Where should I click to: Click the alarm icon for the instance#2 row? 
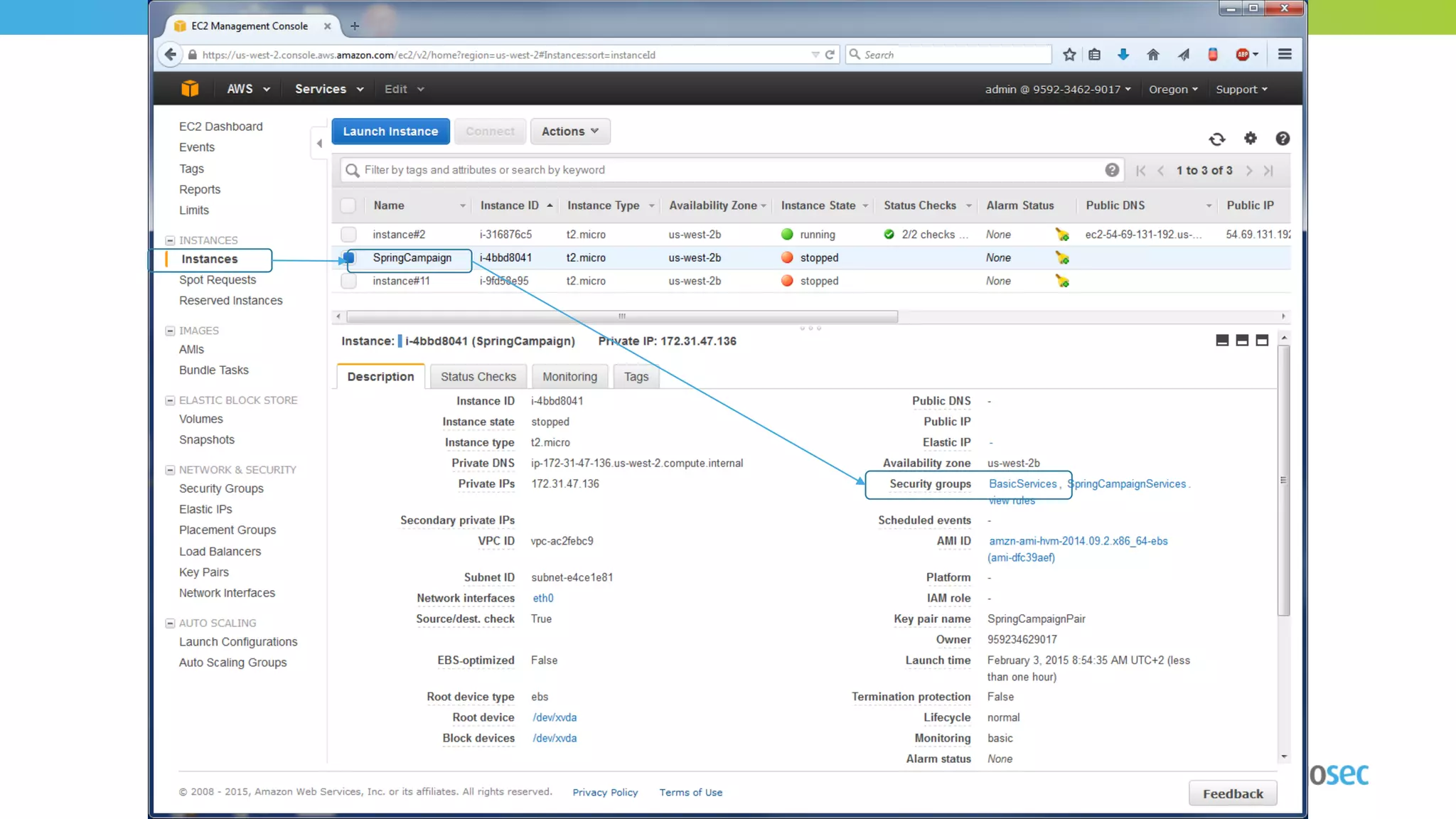click(x=1062, y=235)
